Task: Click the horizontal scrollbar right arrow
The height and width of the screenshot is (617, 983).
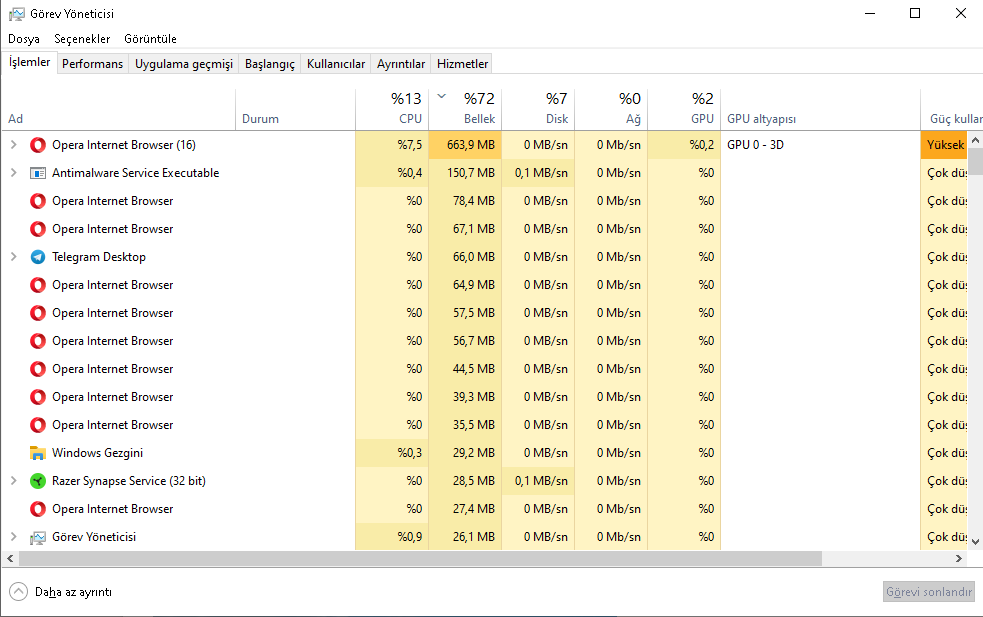Action: pos(959,558)
